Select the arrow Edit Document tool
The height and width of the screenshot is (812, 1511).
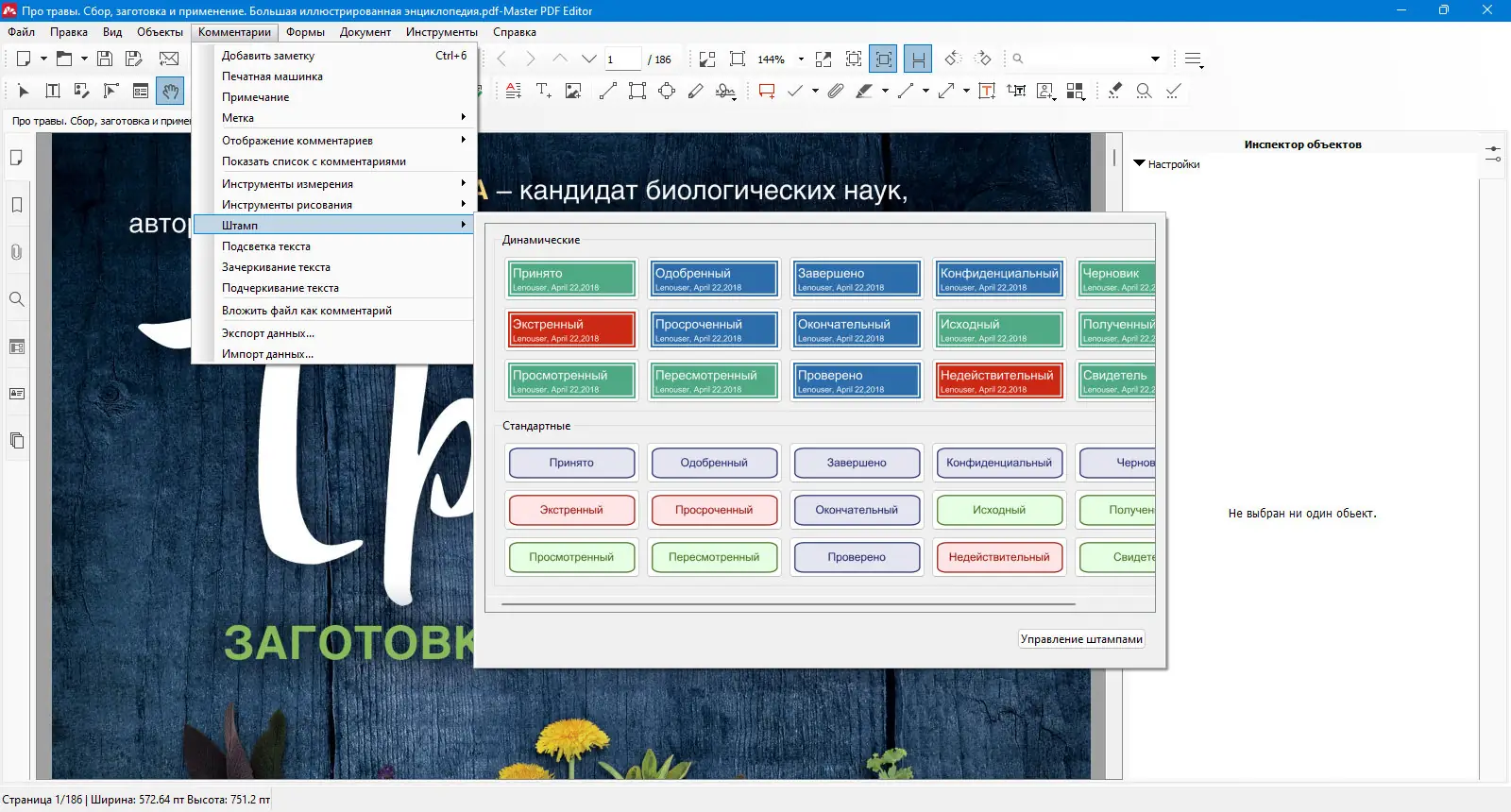(24, 91)
